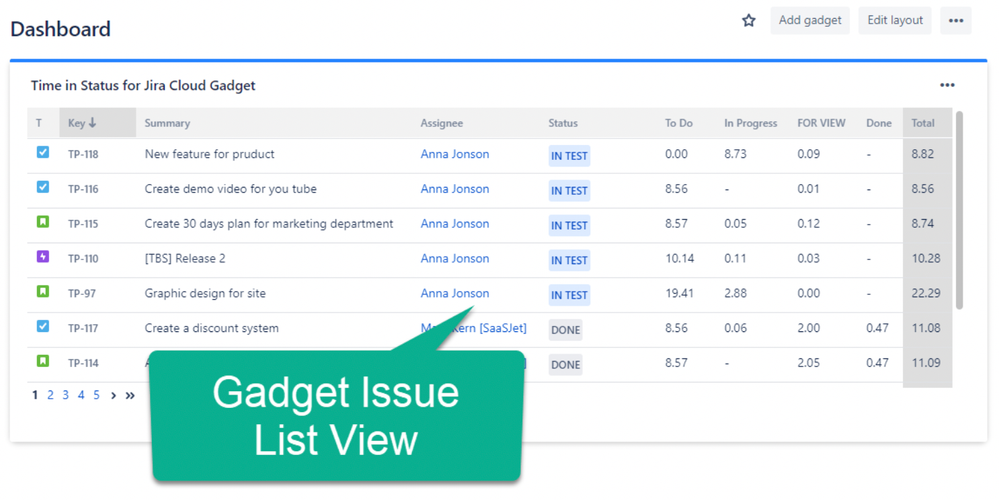Screen dimensions: 999x500
Task: Open issue key TP-114
Action: [83, 363]
